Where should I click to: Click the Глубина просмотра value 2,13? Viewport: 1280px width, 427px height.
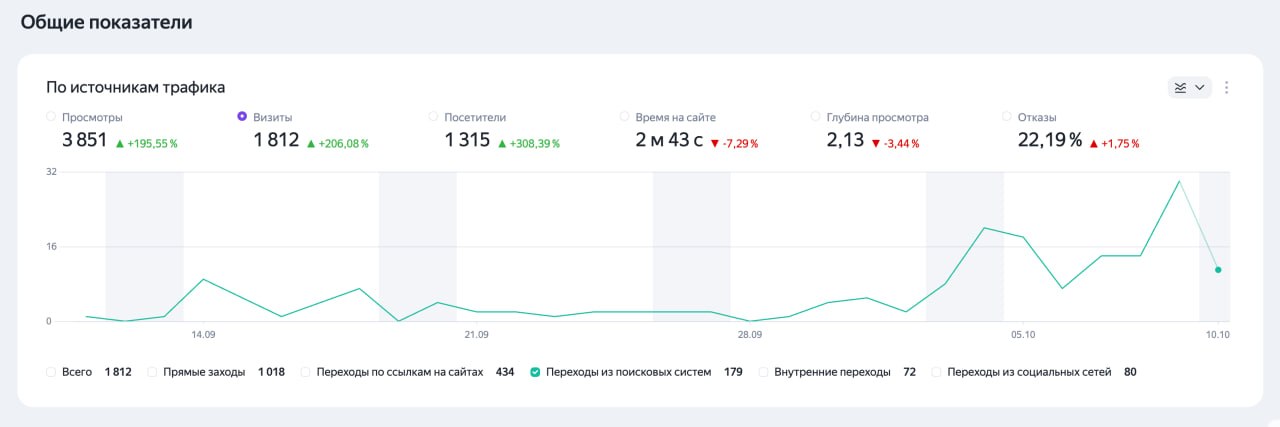pos(845,141)
